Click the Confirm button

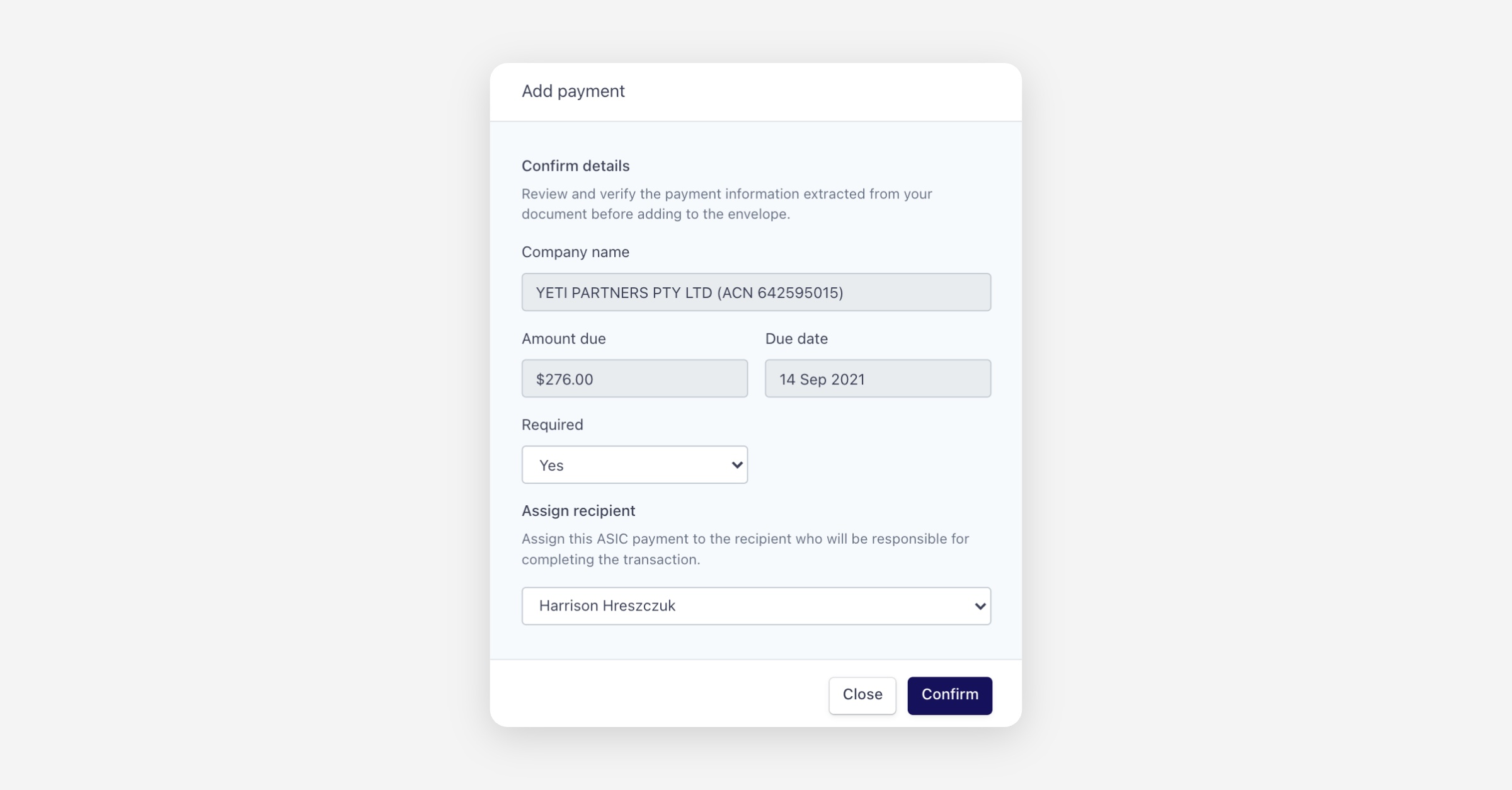[x=949, y=695]
